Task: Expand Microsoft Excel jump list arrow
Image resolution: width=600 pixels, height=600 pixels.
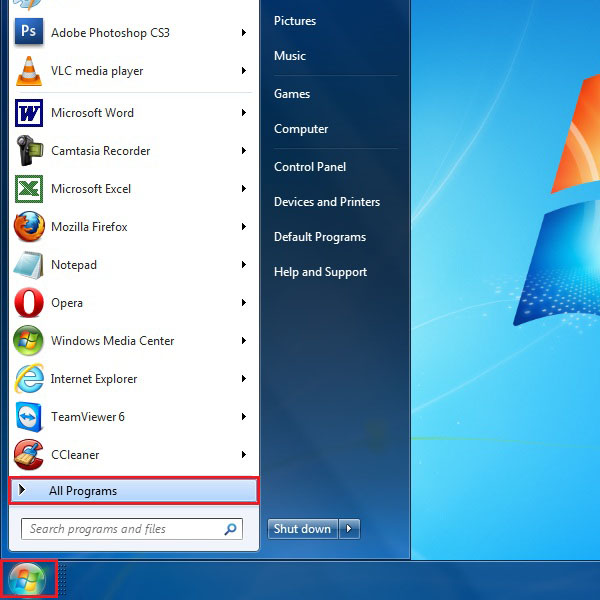Action: 244,188
